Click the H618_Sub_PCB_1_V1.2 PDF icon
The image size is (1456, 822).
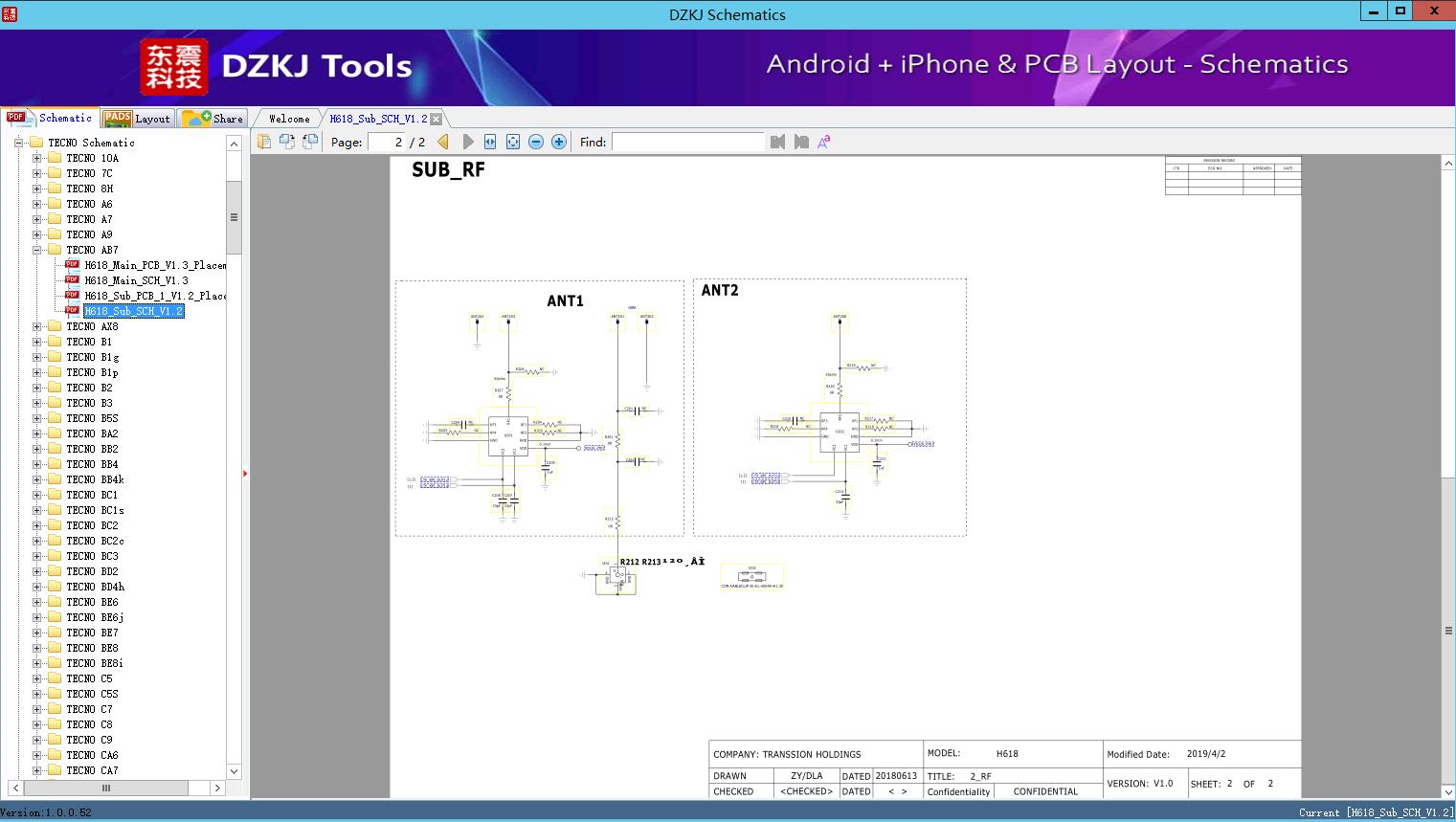click(72, 296)
